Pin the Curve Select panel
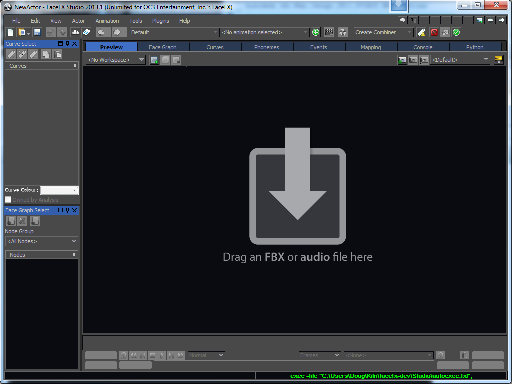512x385 pixels. tap(67, 44)
